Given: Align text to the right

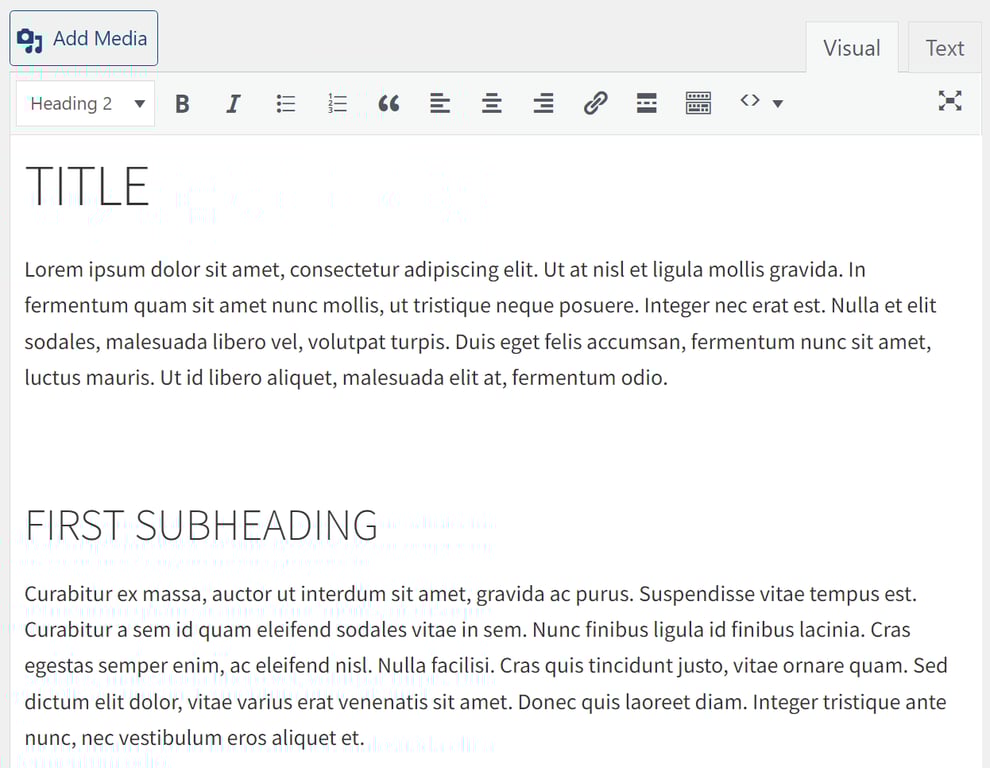Looking at the screenshot, I should 543,102.
